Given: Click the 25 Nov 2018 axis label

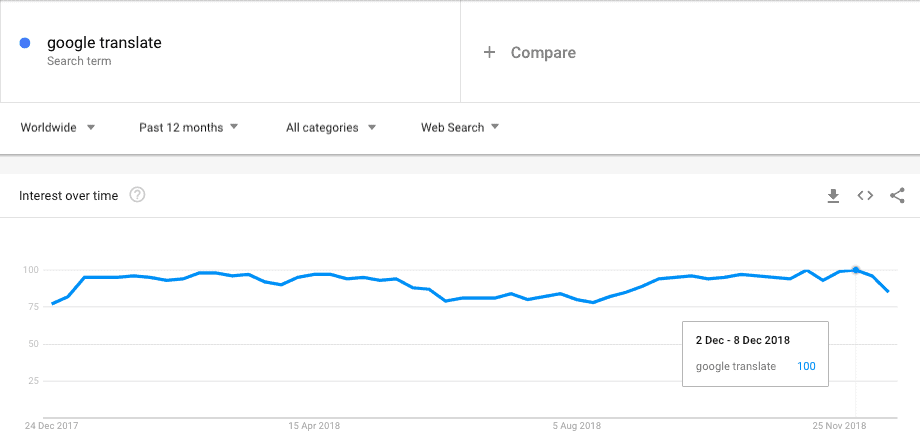Looking at the screenshot, I should click(840, 426).
